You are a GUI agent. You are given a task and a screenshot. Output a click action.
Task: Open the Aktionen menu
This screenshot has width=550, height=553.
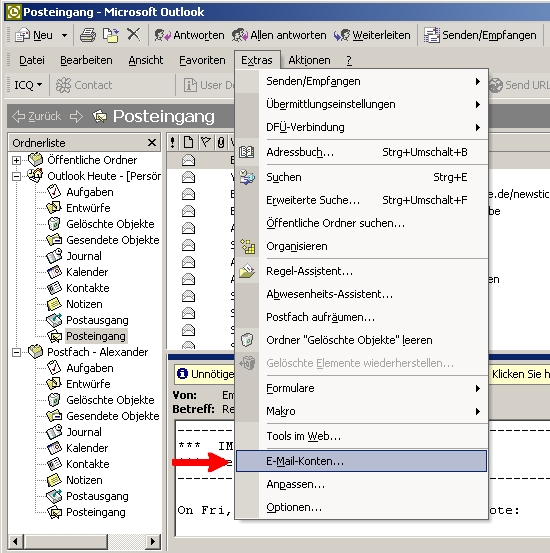309,60
